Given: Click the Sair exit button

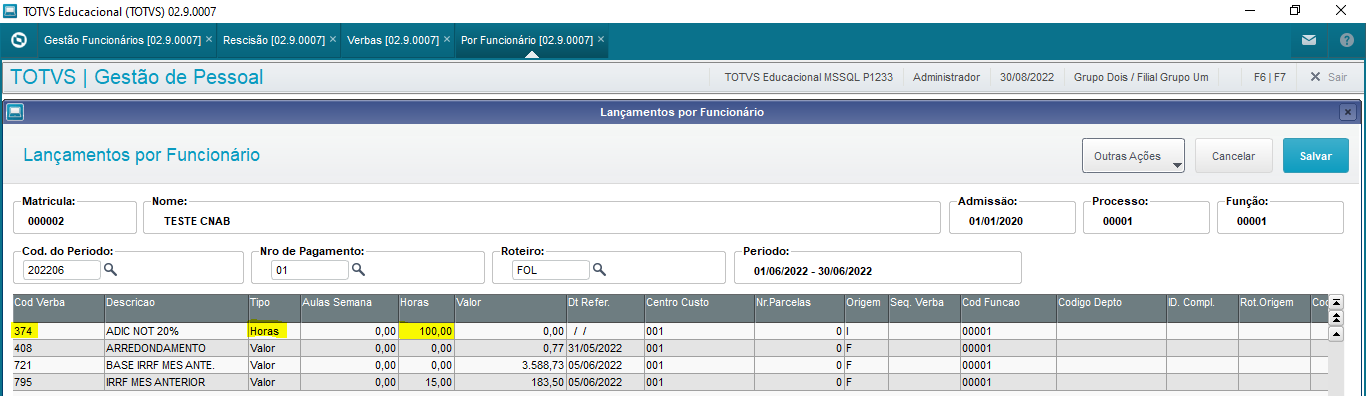Looking at the screenshot, I should click(1328, 77).
